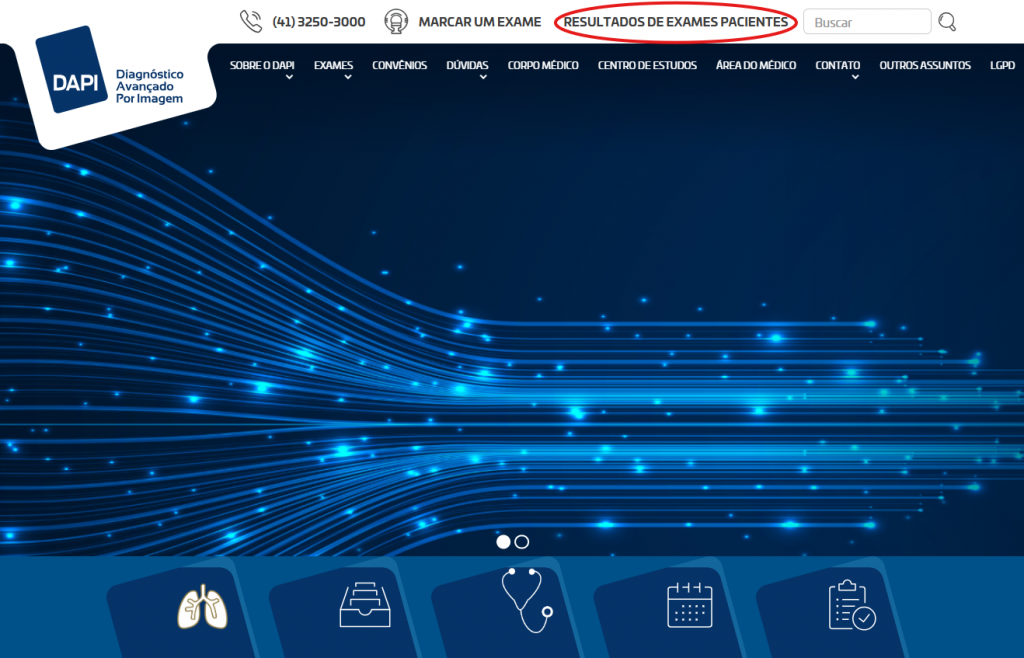The image size is (1024, 658).
Task: Open the stethoscope icon tile
Action: pyautogui.click(x=527, y=602)
